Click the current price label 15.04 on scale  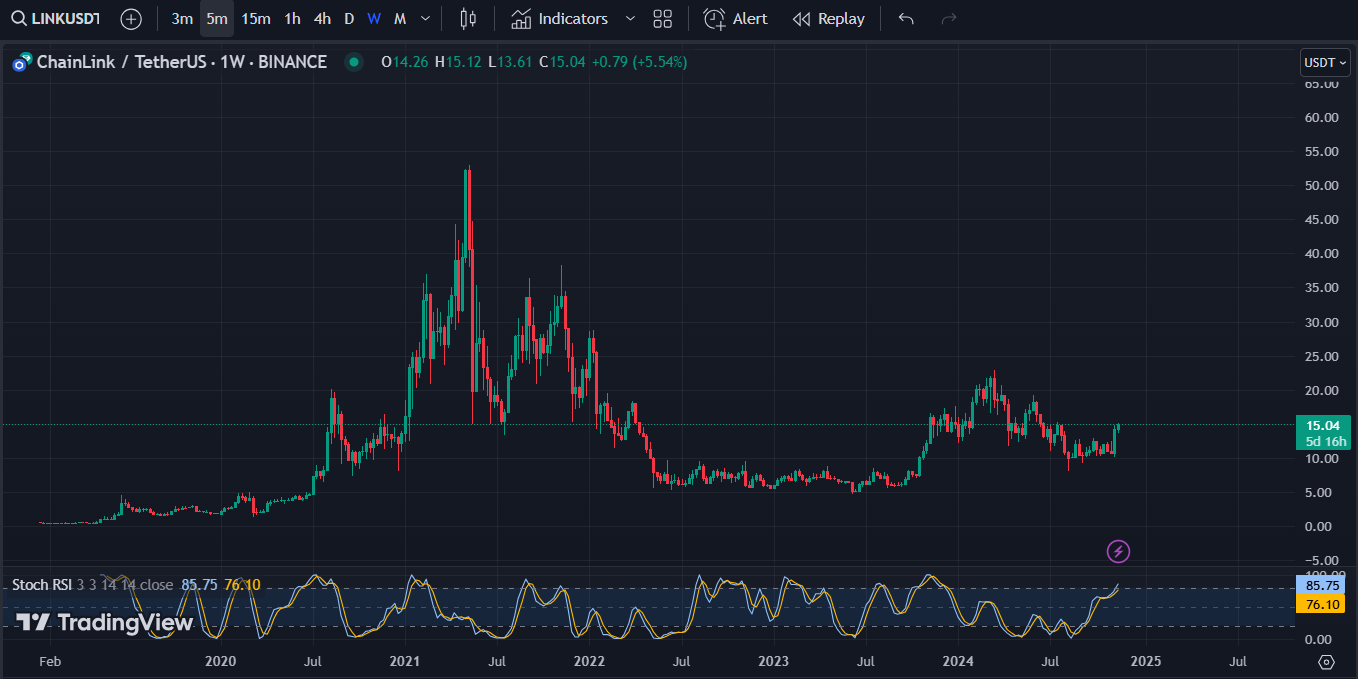[x=1323, y=424]
